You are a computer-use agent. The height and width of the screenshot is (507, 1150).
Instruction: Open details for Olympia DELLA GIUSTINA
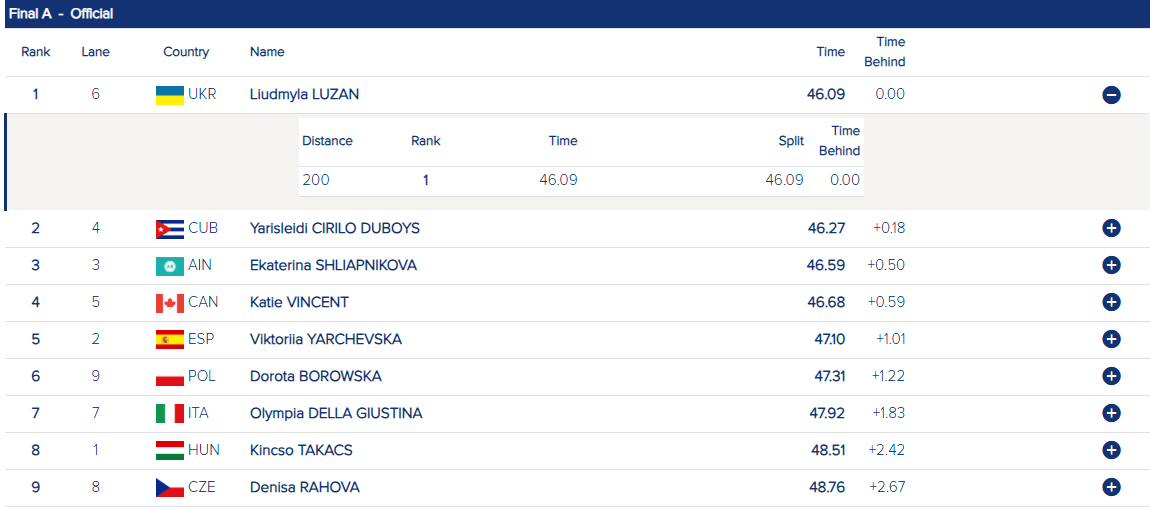[1111, 413]
